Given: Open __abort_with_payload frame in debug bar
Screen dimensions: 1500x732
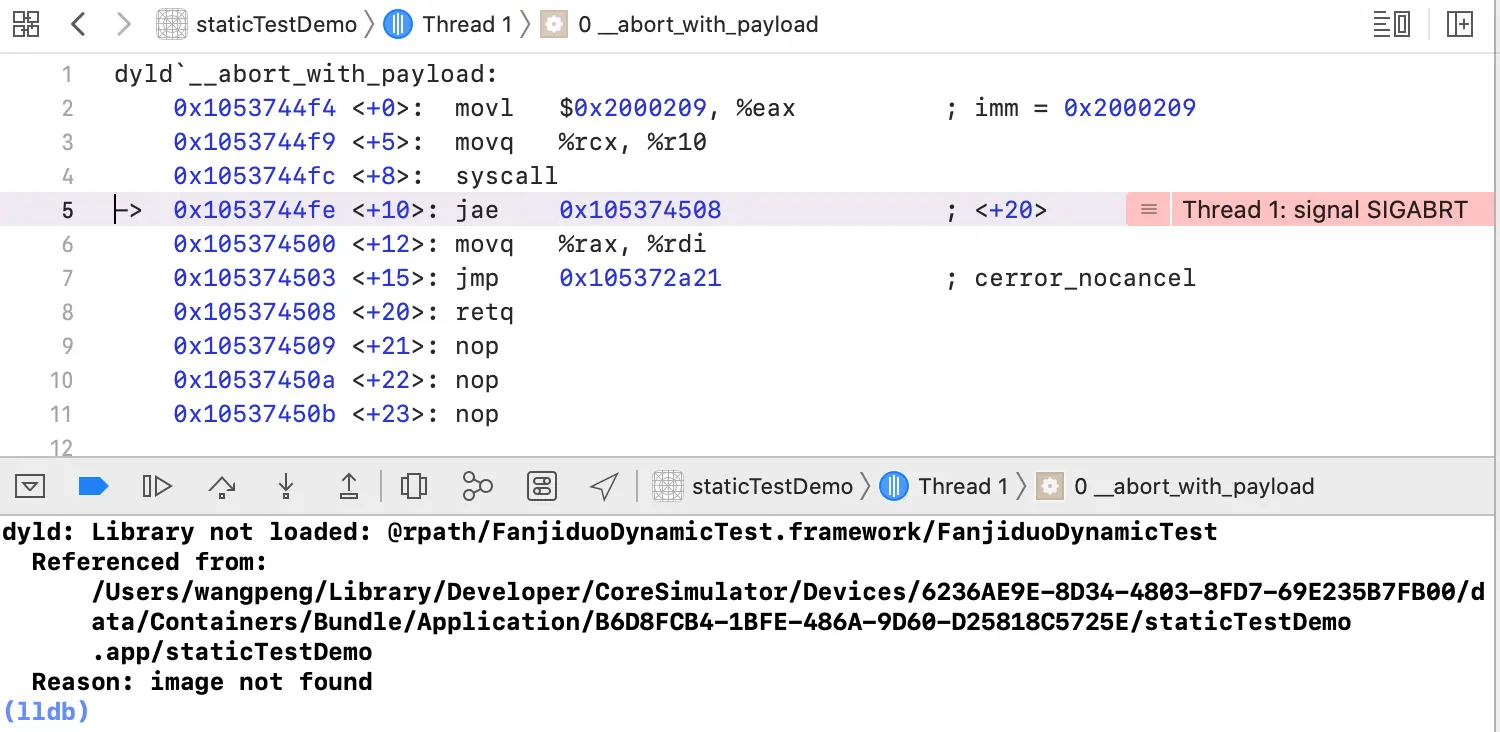Looking at the screenshot, I should point(1176,487).
